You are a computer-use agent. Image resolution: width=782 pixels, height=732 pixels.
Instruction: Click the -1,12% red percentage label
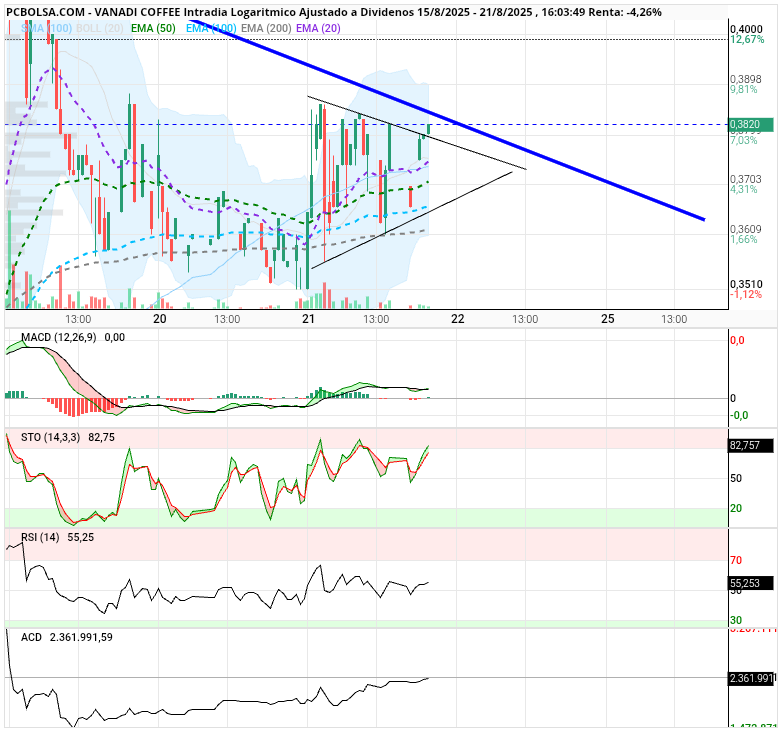746,294
